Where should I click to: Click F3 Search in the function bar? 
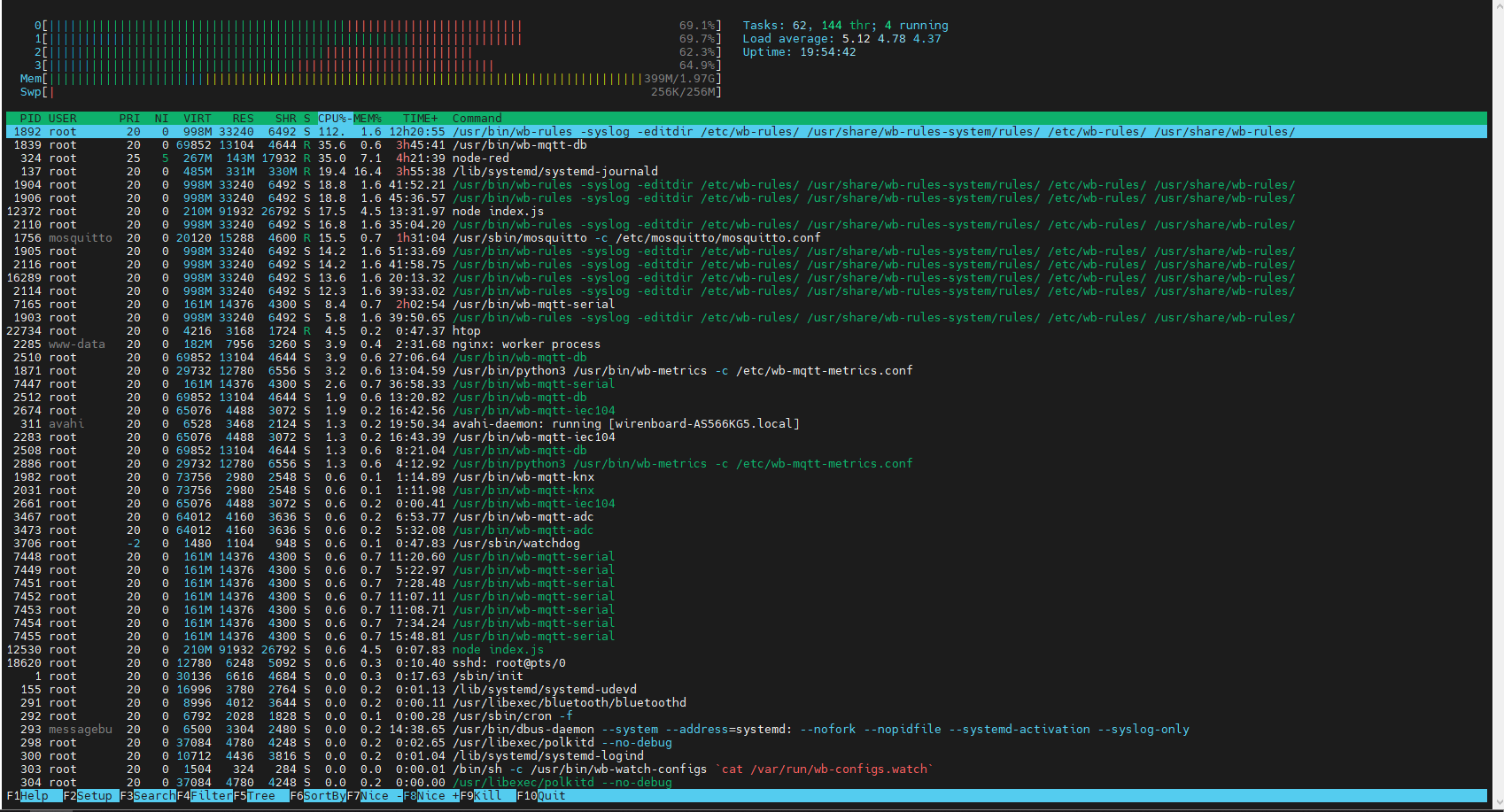pos(148,795)
